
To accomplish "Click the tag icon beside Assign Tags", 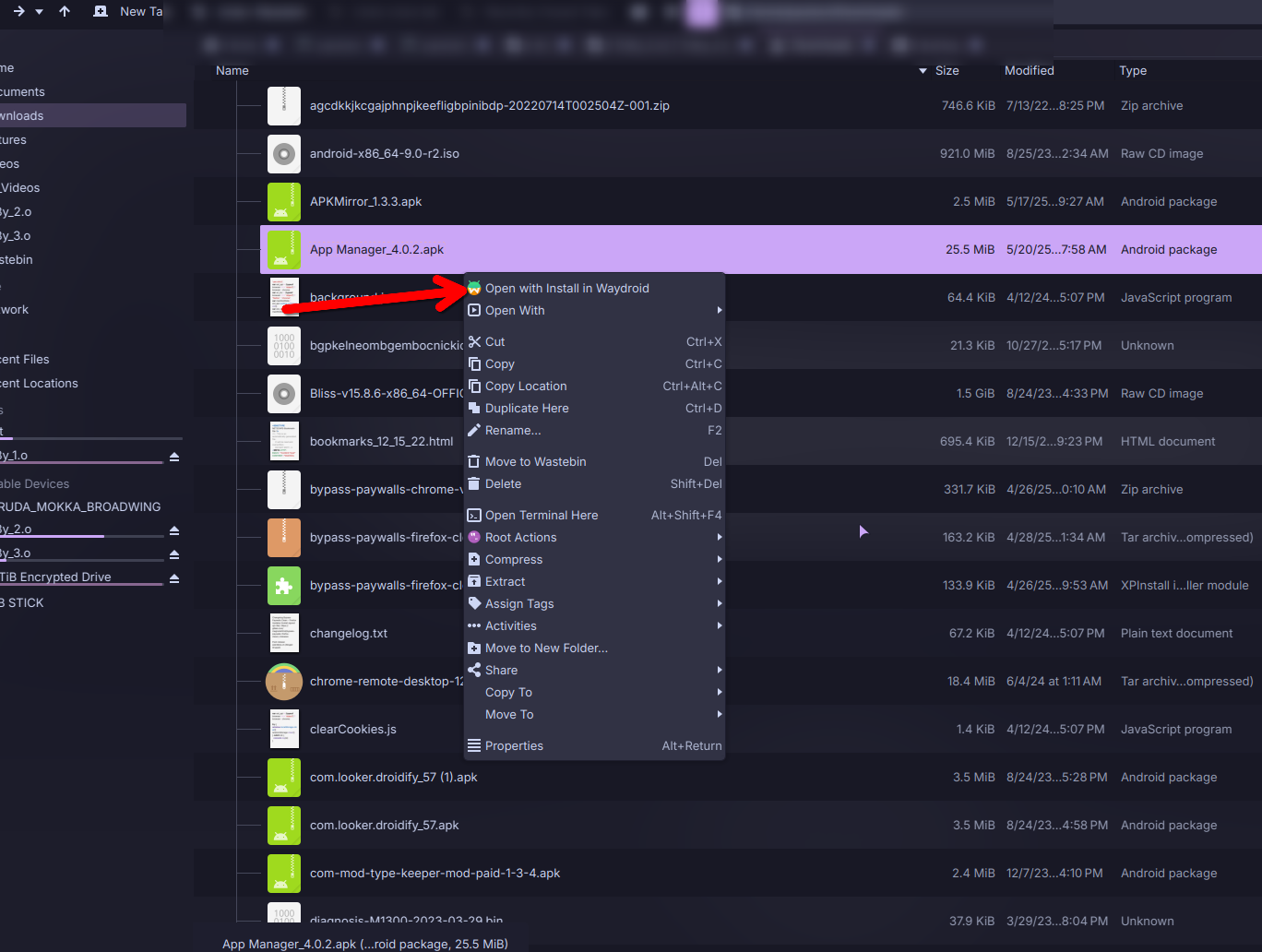I will [x=474, y=603].
